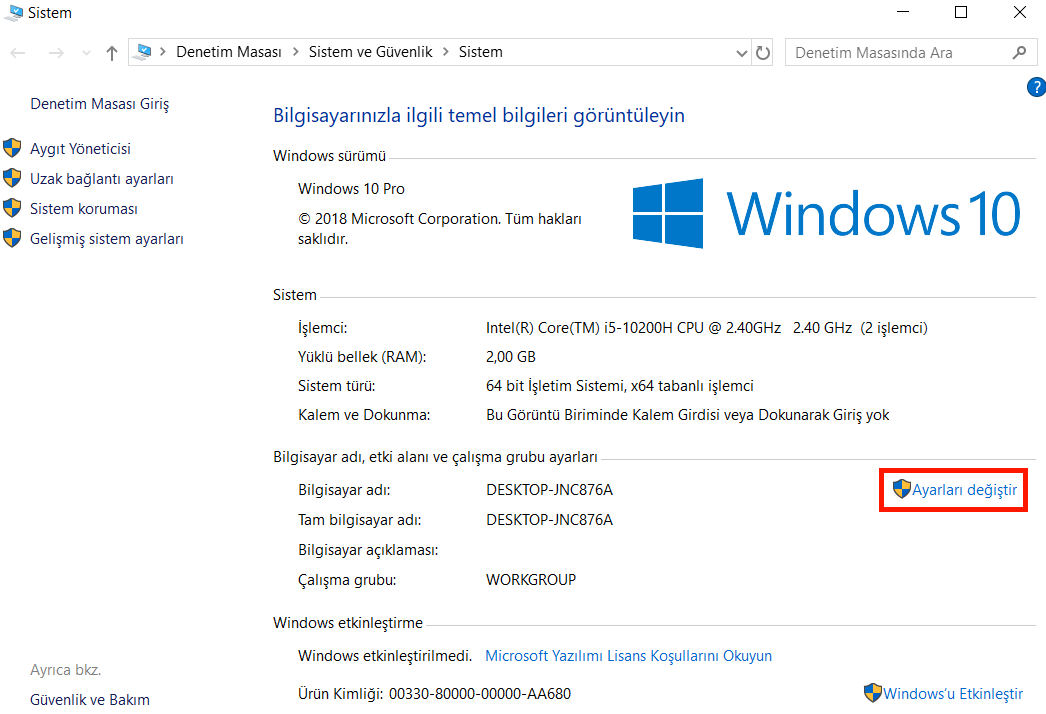Screen dimensions: 1046x714
Task: Click the shield icon beside Sistem koruması
Action: [12, 208]
